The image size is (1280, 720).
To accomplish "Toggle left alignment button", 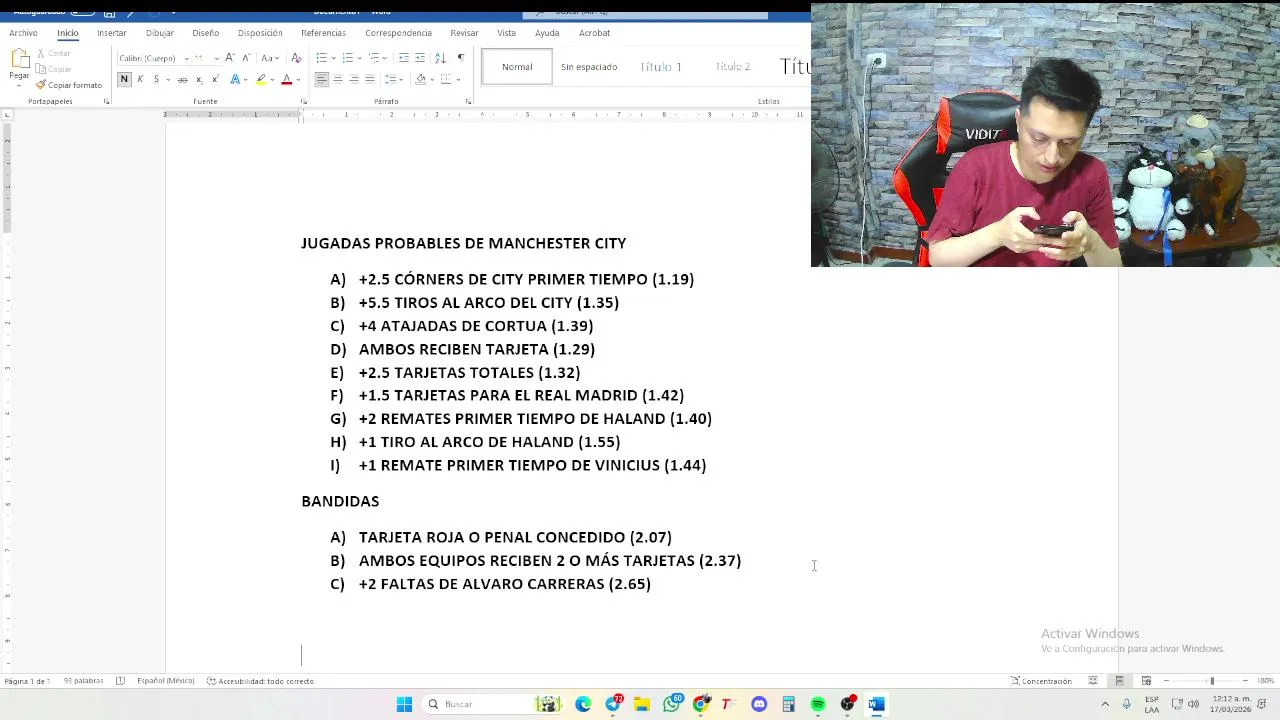I will click(322, 79).
